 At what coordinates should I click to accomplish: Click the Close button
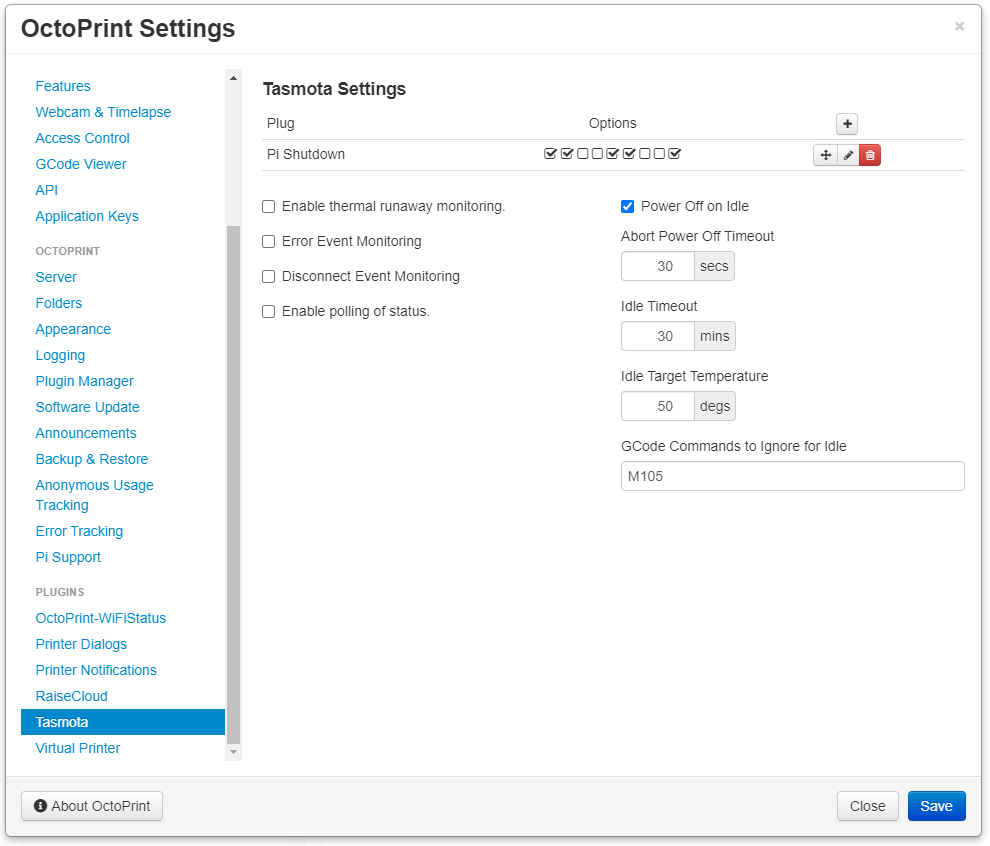867,806
